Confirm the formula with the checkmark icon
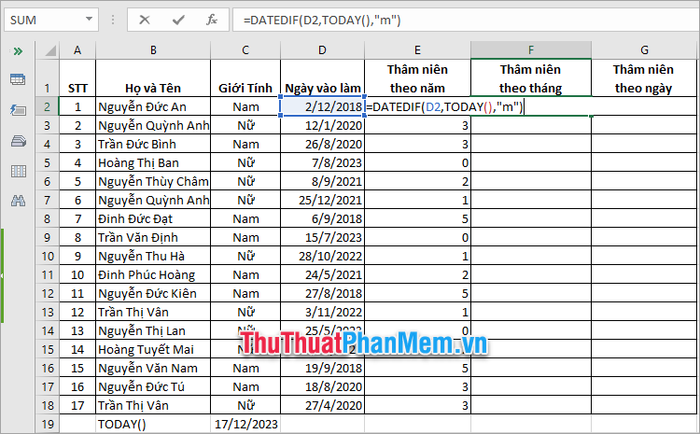Image resolution: width=700 pixels, height=434 pixels. [179, 20]
